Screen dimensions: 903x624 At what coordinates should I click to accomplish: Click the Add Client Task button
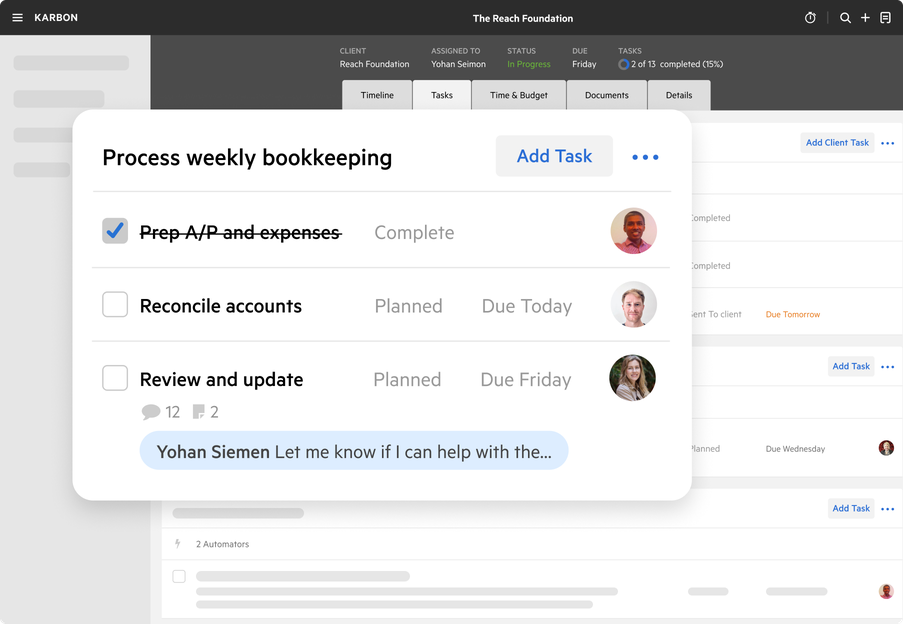coord(837,142)
